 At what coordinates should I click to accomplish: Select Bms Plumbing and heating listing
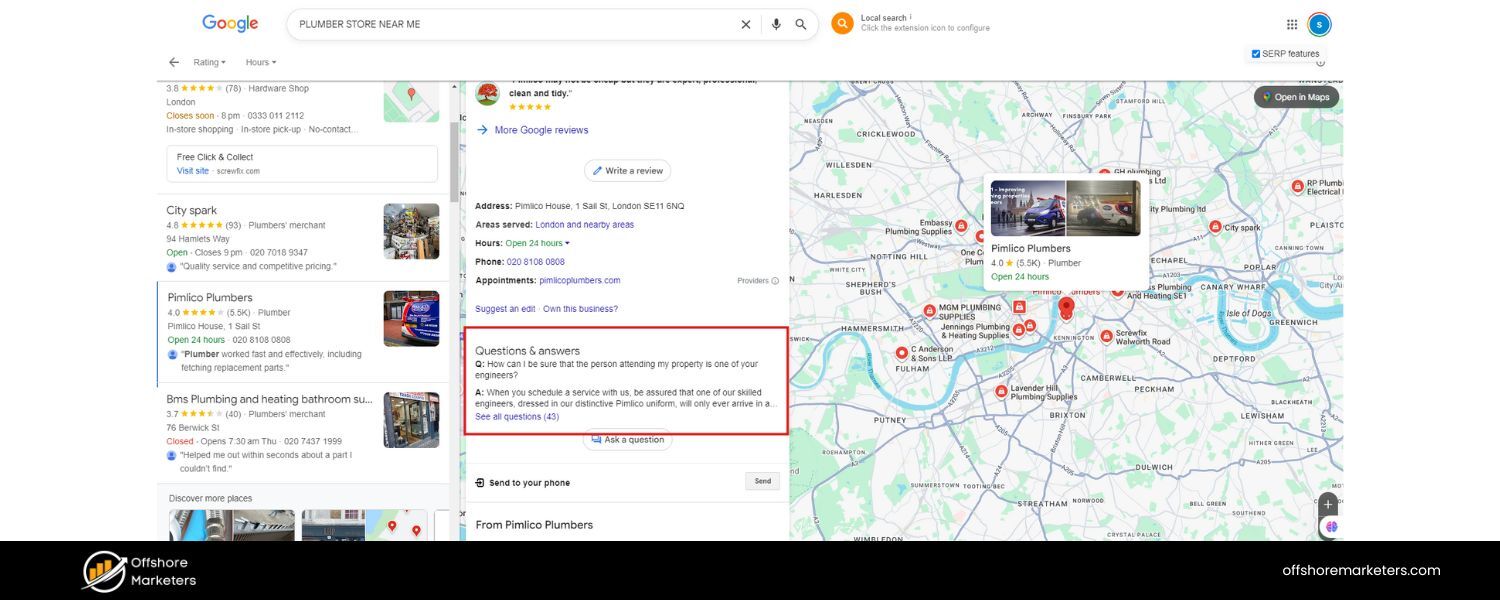[269, 399]
